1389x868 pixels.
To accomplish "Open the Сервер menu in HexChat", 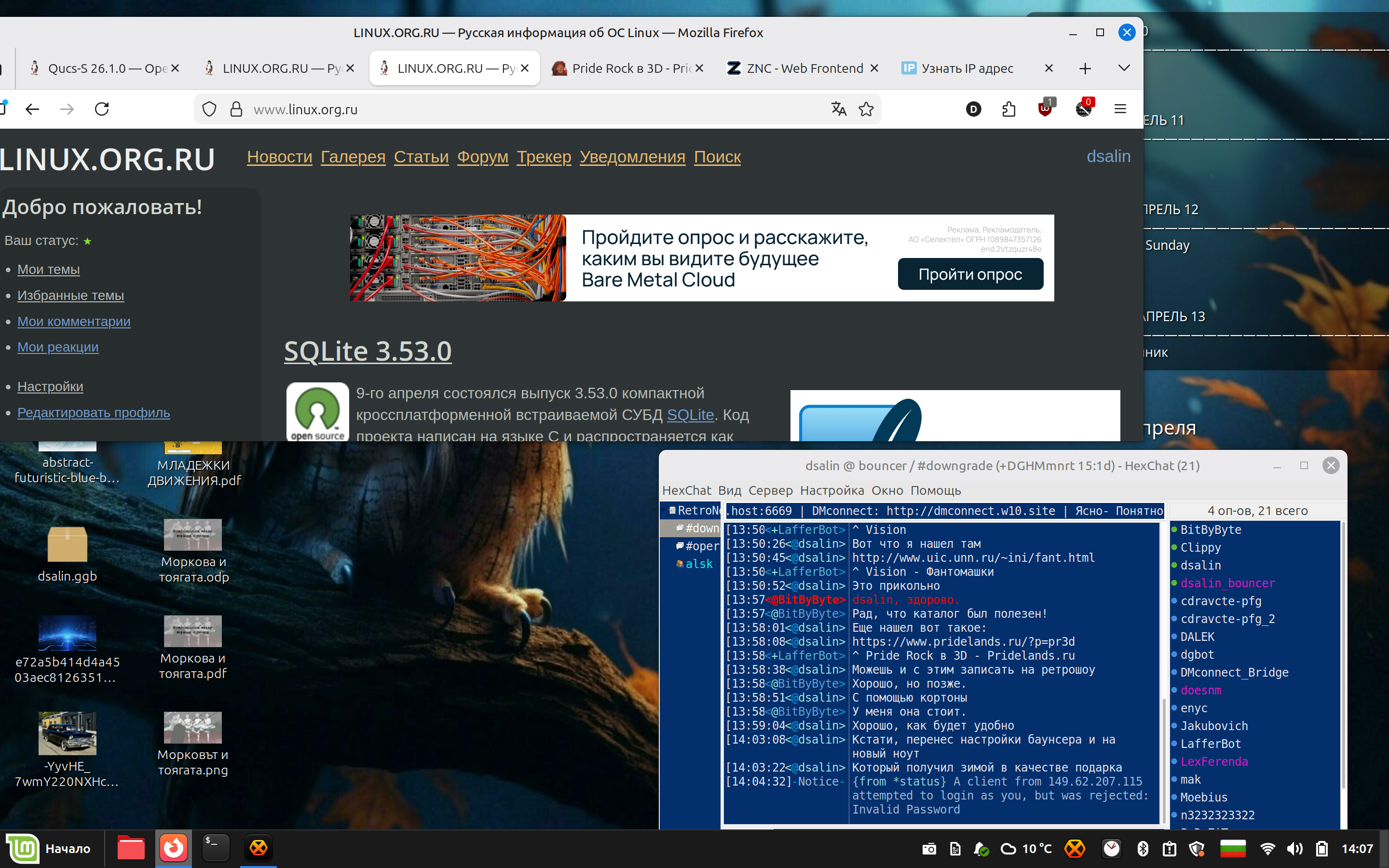I will (x=770, y=490).
